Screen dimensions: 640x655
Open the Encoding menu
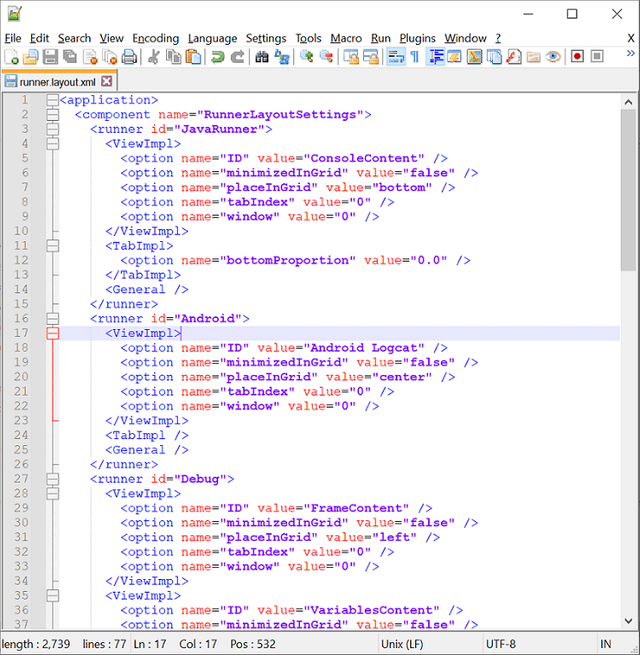pos(155,38)
